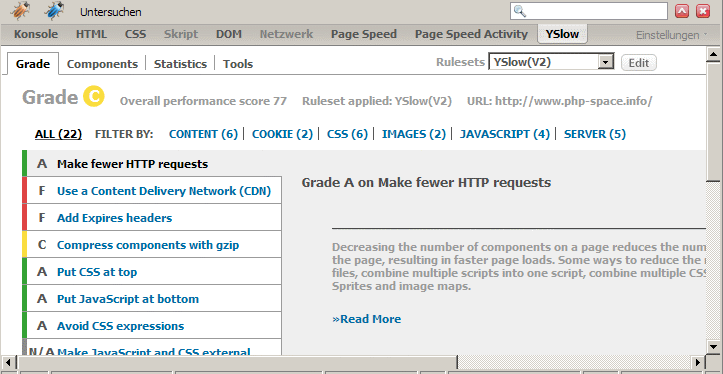
Task: Click the horizontal scrollbar left arrow
Action: pos(9,362)
